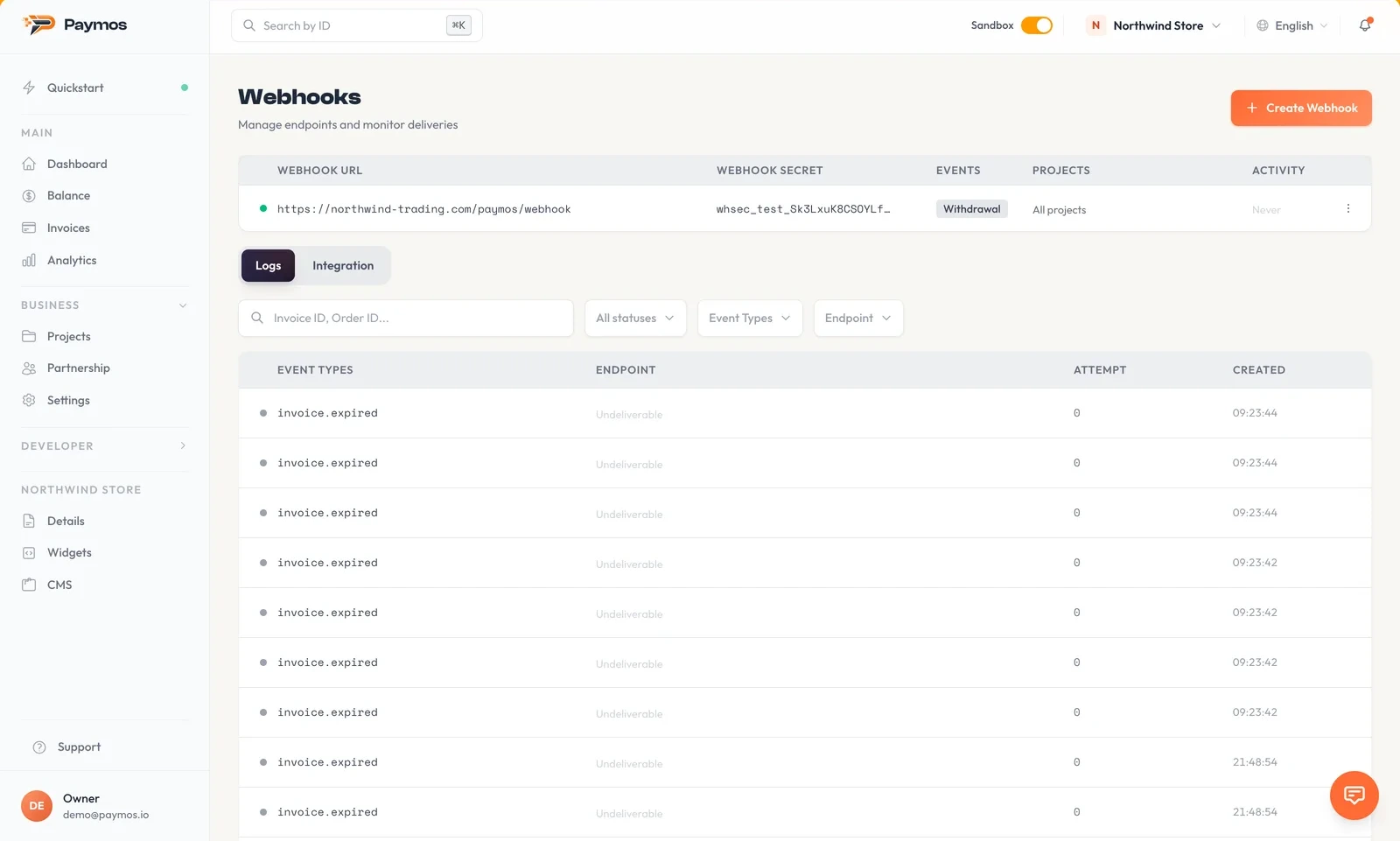The image size is (1400, 841).
Task: Click the ⌘K shortcut badge
Action: pos(458,25)
